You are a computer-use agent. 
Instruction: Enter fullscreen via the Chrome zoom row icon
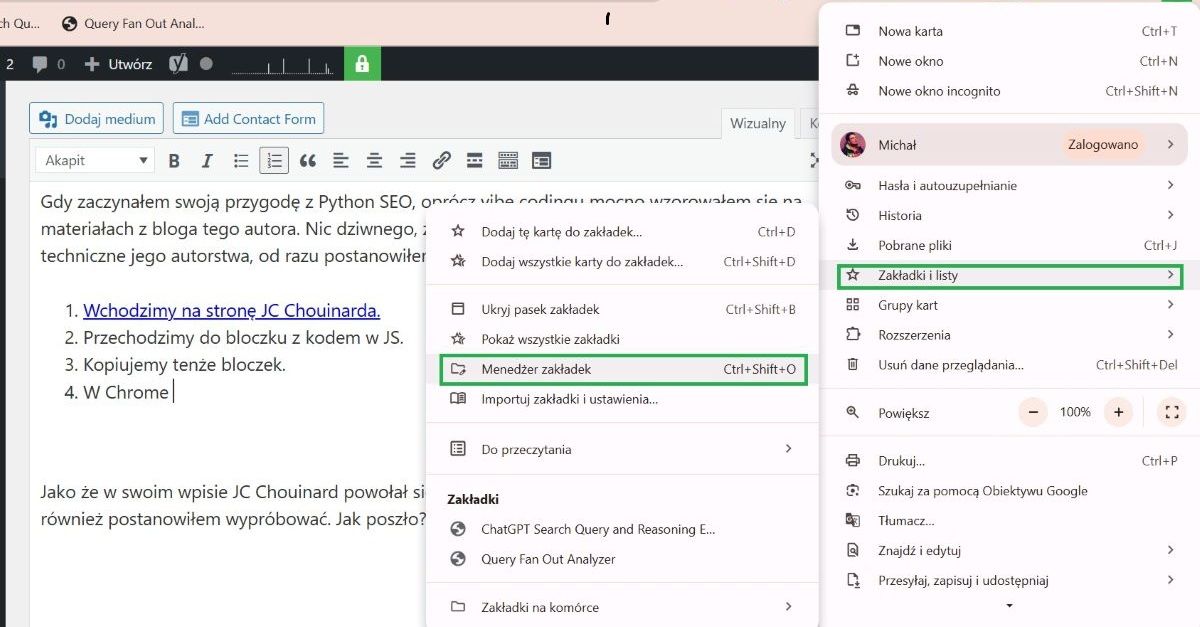1173,411
